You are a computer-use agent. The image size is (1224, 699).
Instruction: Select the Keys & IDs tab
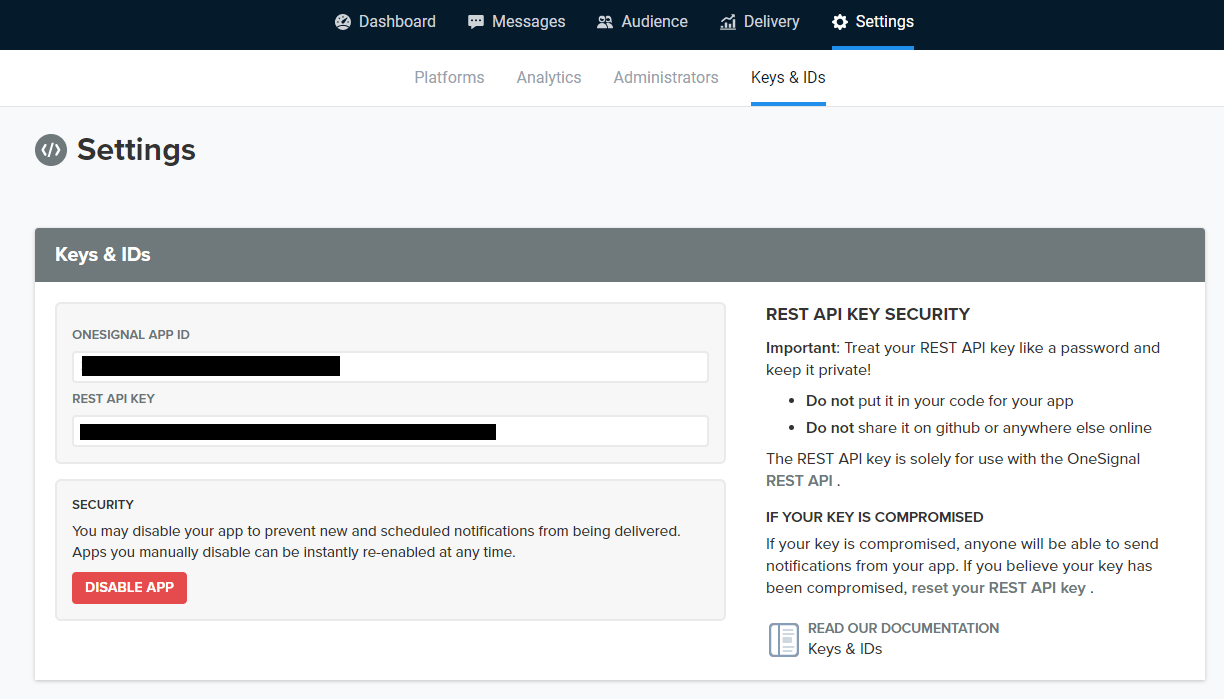click(x=788, y=78)
